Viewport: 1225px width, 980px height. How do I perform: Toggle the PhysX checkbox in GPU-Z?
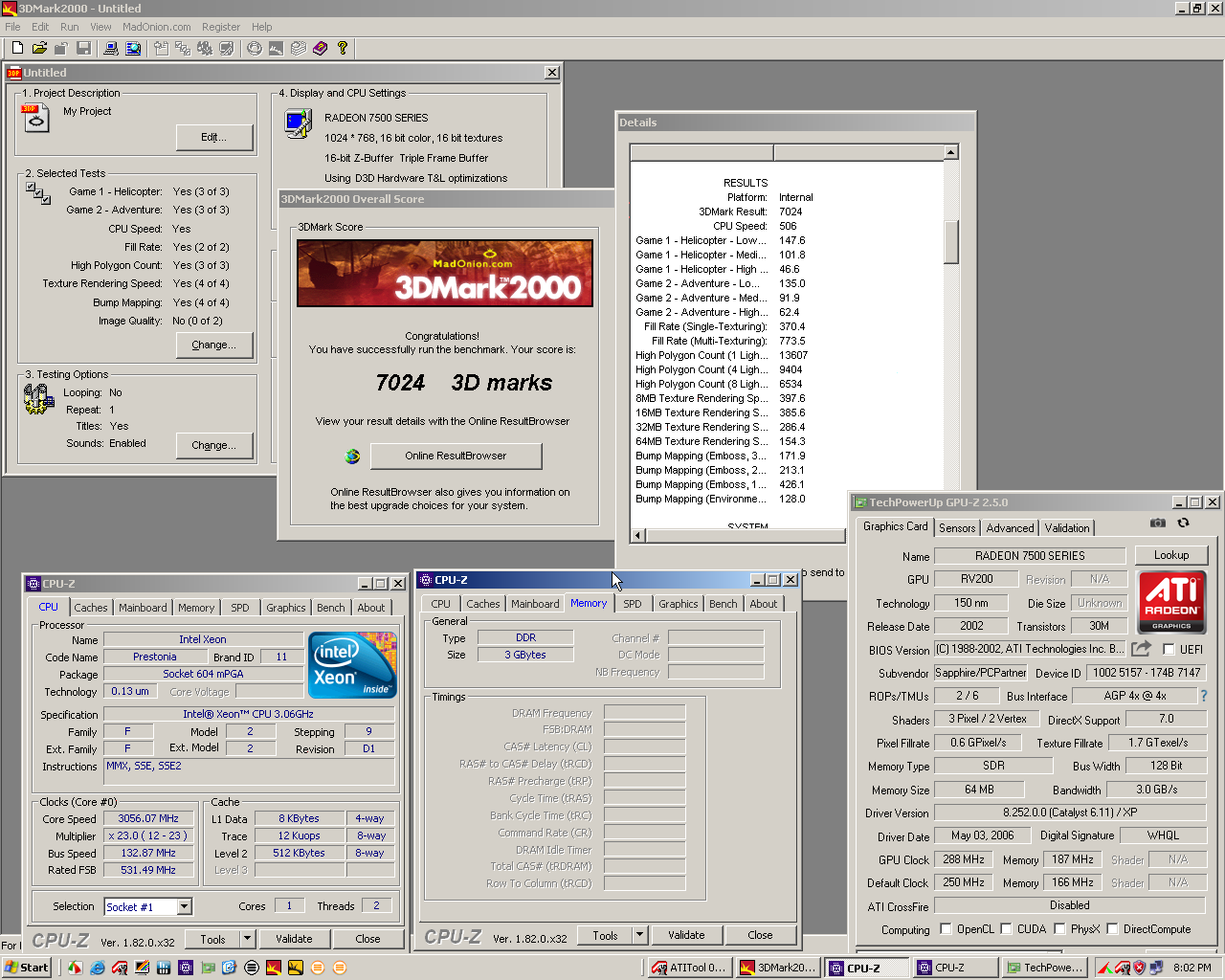pyautogui.click(x=1059, y=928)
